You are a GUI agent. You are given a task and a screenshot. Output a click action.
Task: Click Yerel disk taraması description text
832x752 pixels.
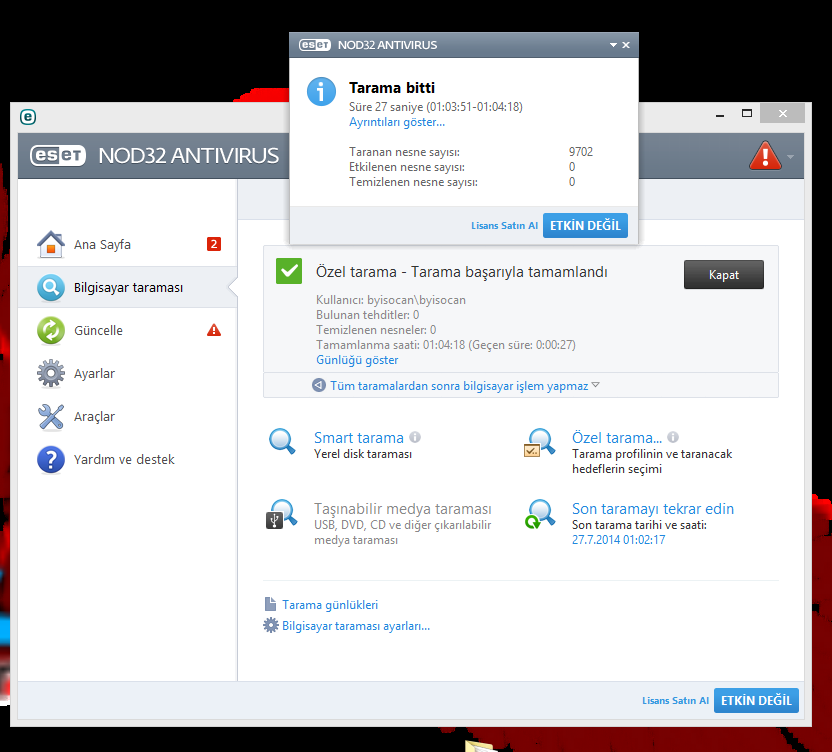pyautogui.click(x=363, y=454)
